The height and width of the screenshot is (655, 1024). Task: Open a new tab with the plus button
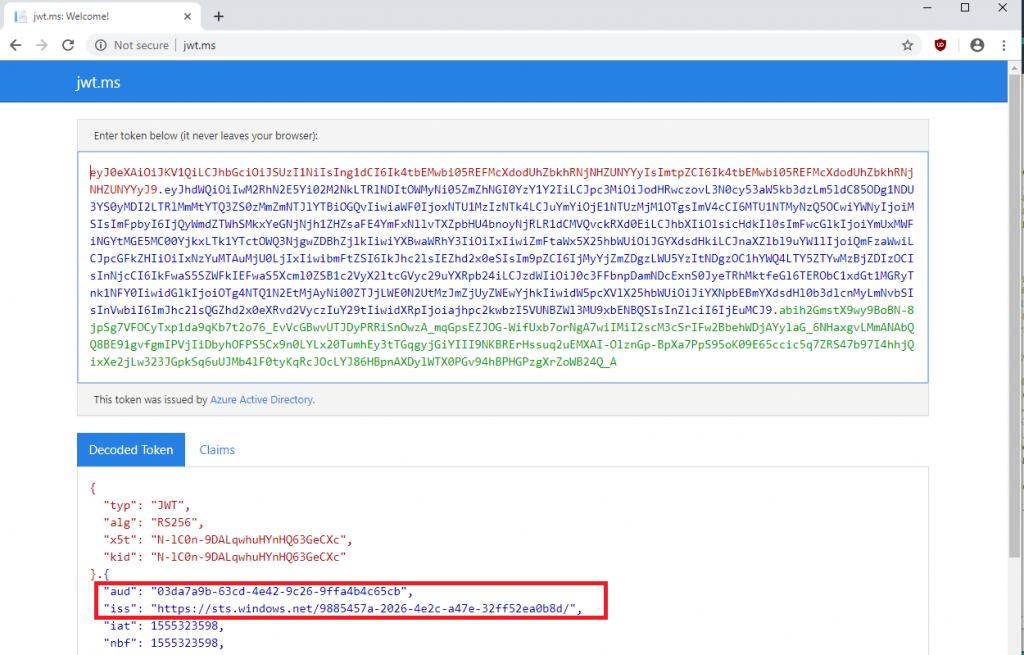(219, 16)
